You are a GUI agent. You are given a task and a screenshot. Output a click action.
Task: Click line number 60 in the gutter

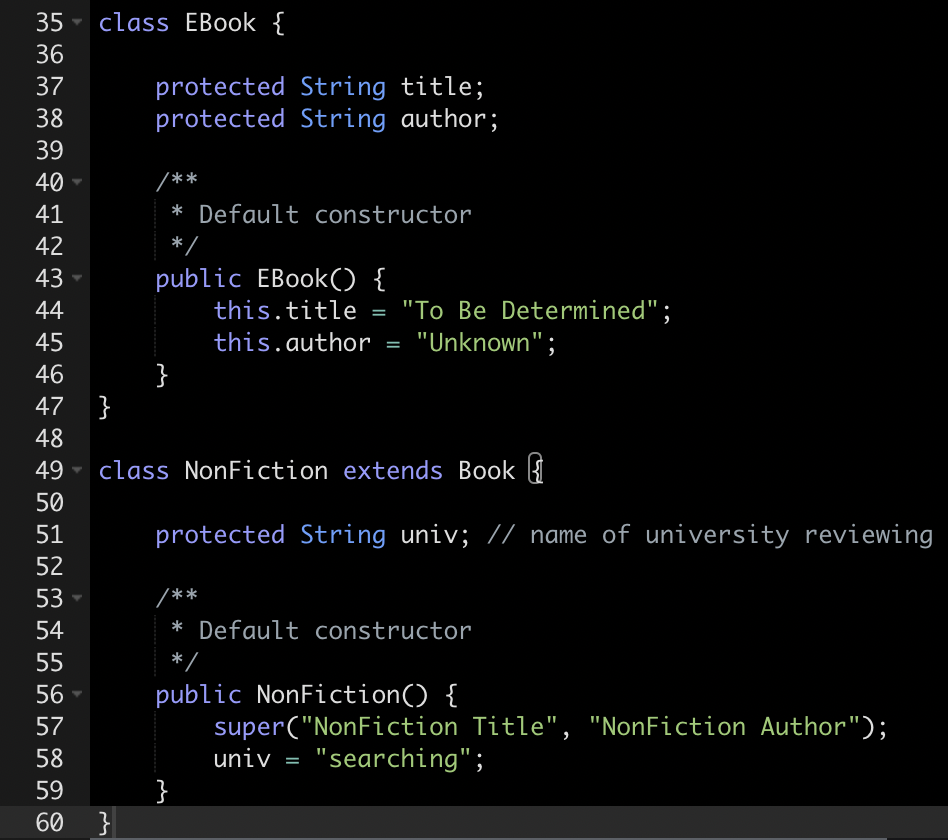pyautogui.click(x=48, y=822)
